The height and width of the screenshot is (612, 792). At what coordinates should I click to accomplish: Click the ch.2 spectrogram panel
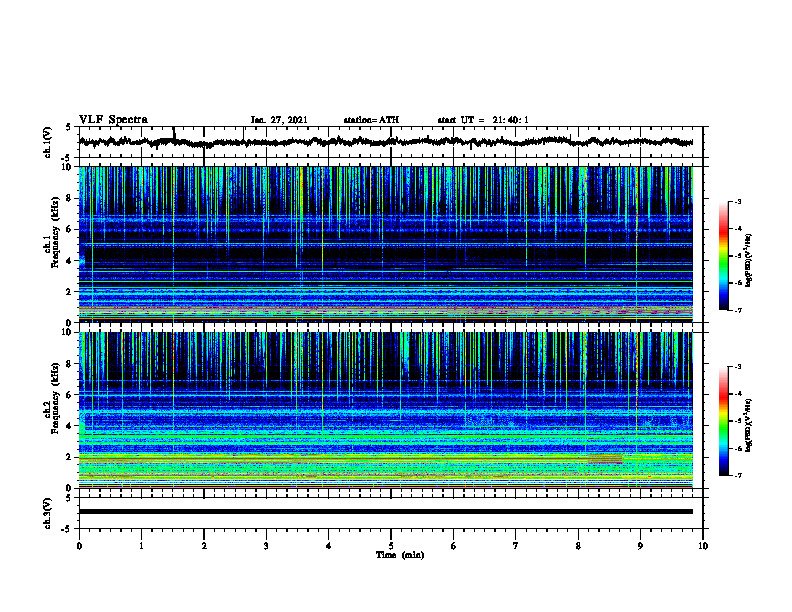coord(385,410)
